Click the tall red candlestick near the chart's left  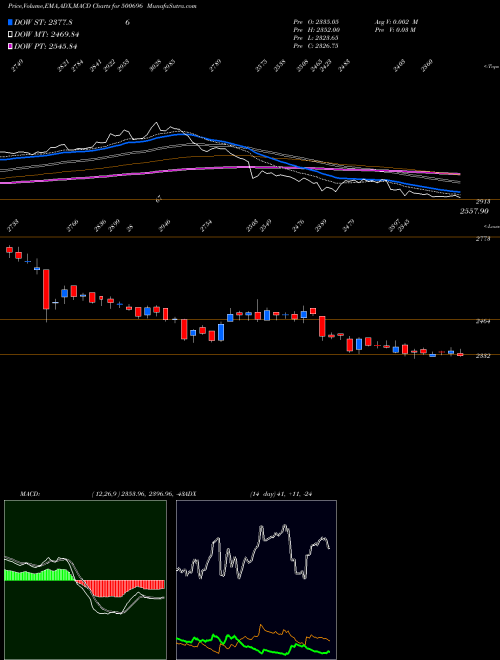click(46, 289)
